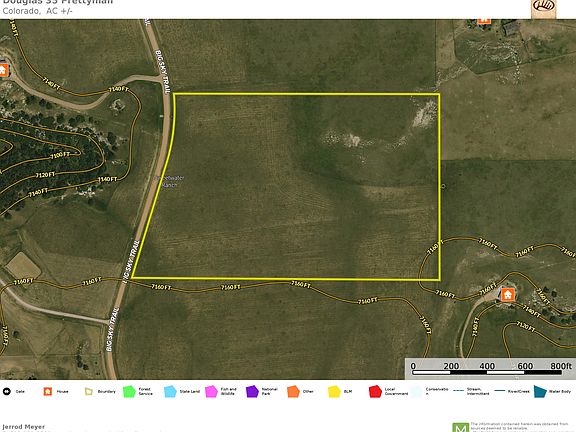Select the dark teal Water Body icon
Screen dimensions: 576x432
coord(540,392)
